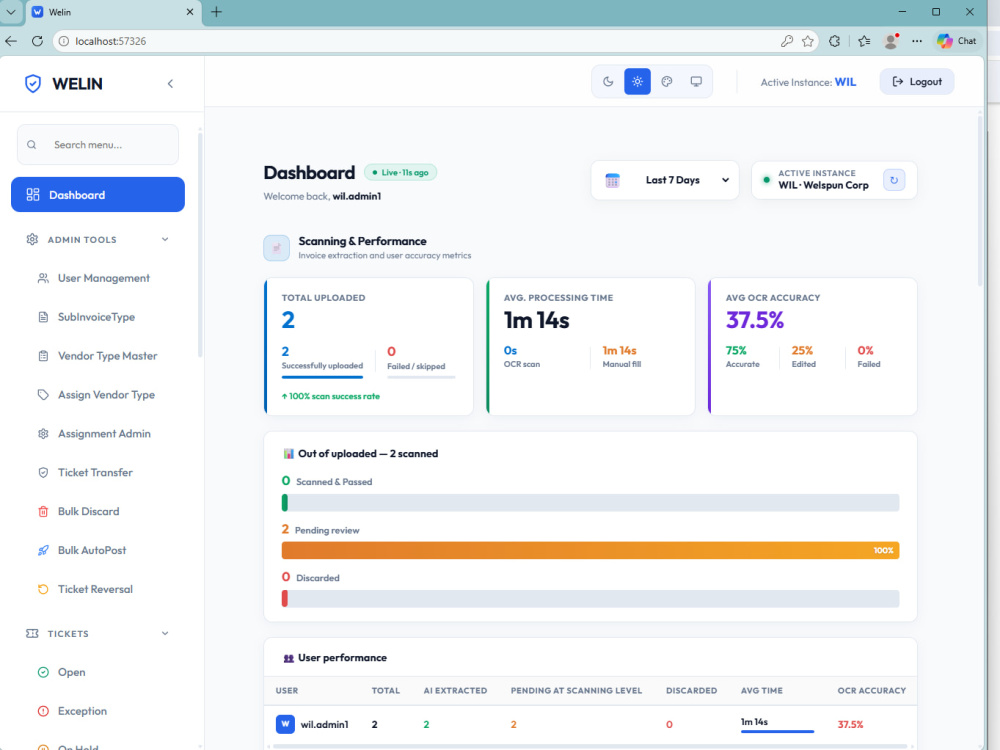
Task: Bookmark this page with the star icon
Action: click(808, 41)
